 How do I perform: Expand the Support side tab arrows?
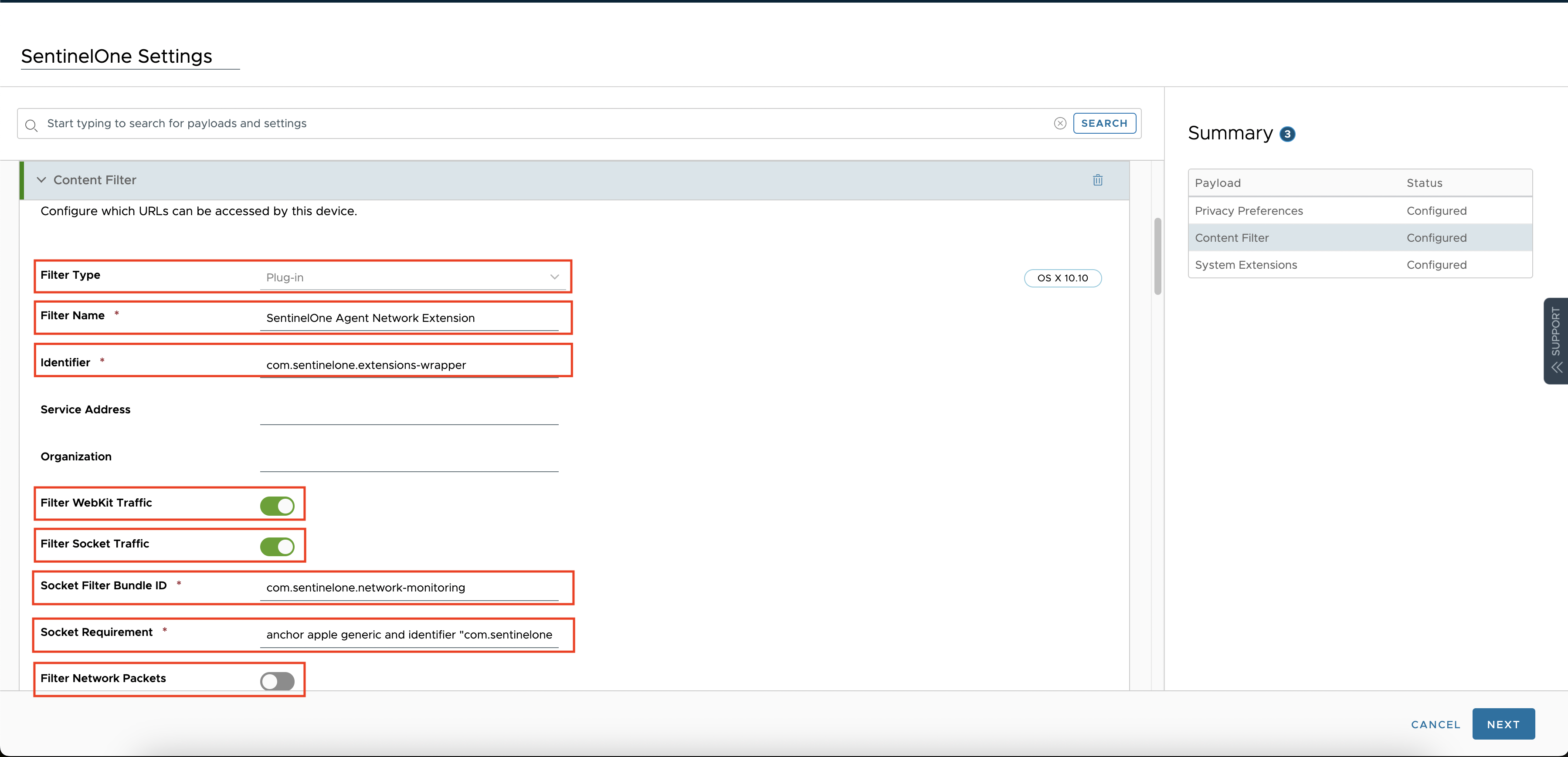click(x=1556, y=367)
